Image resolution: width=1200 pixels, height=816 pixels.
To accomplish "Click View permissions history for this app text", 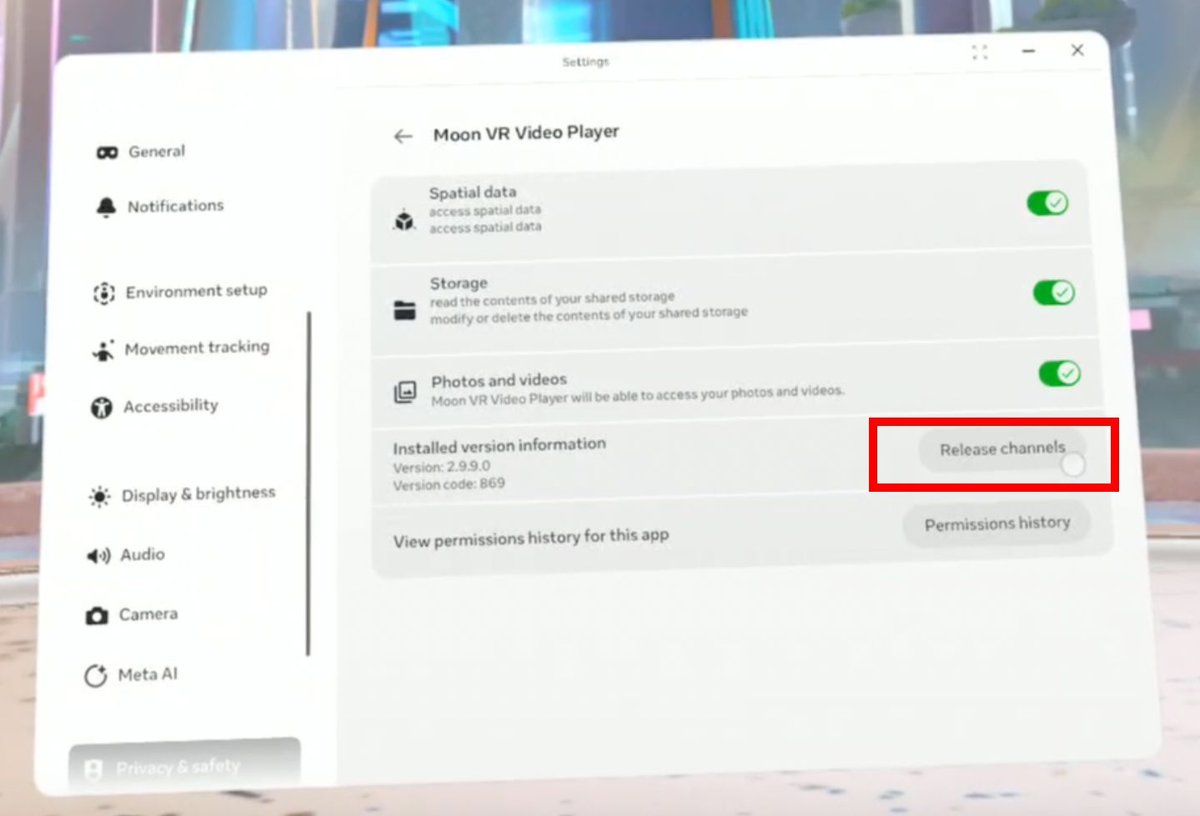I will point(531,537).
